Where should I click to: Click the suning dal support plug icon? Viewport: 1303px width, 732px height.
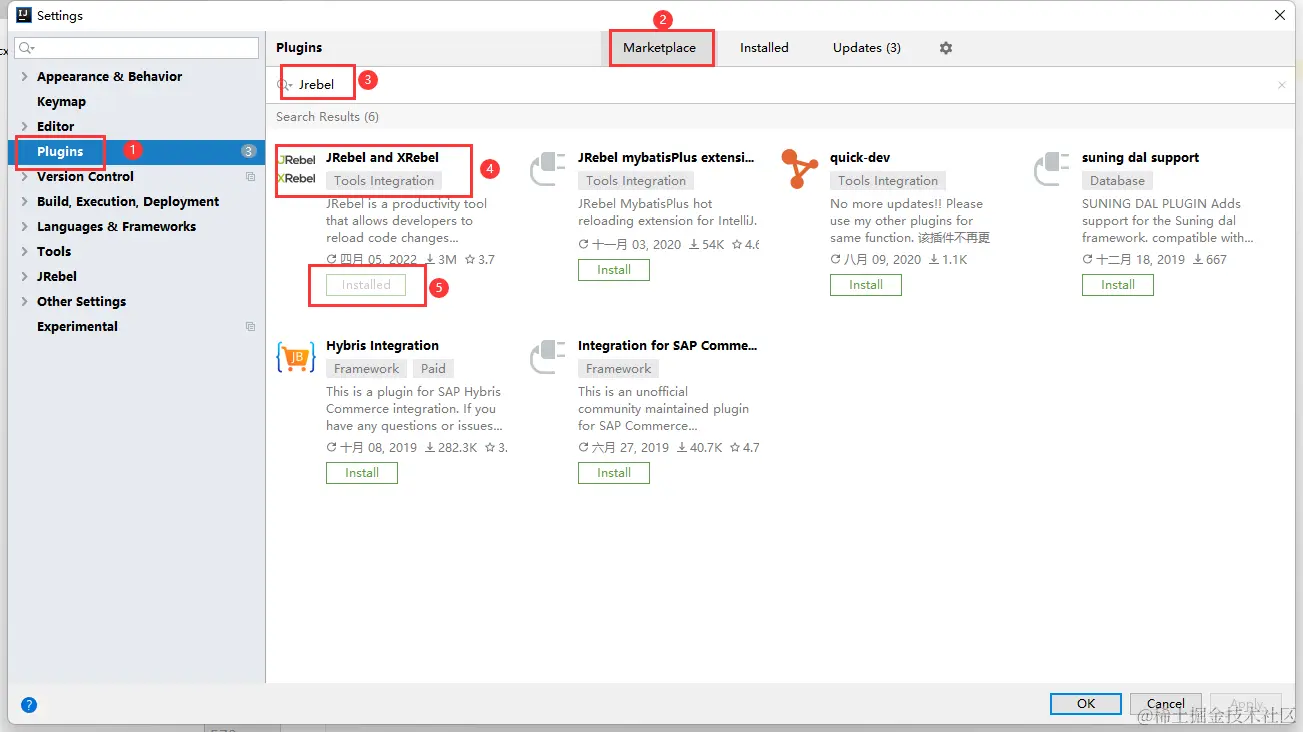pyautogui.click(x=1052, y=169)
